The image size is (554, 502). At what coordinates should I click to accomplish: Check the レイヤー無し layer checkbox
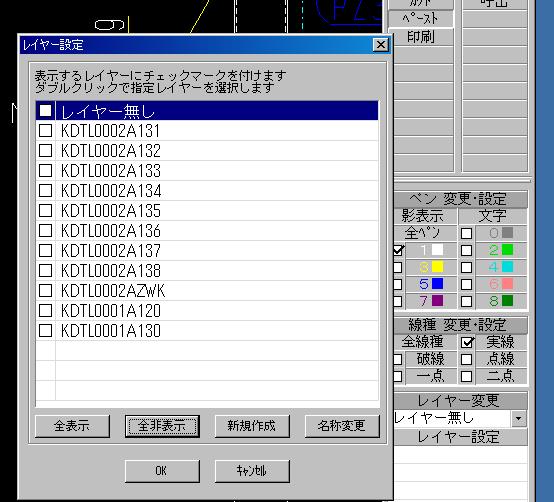(x=45, y=111)
